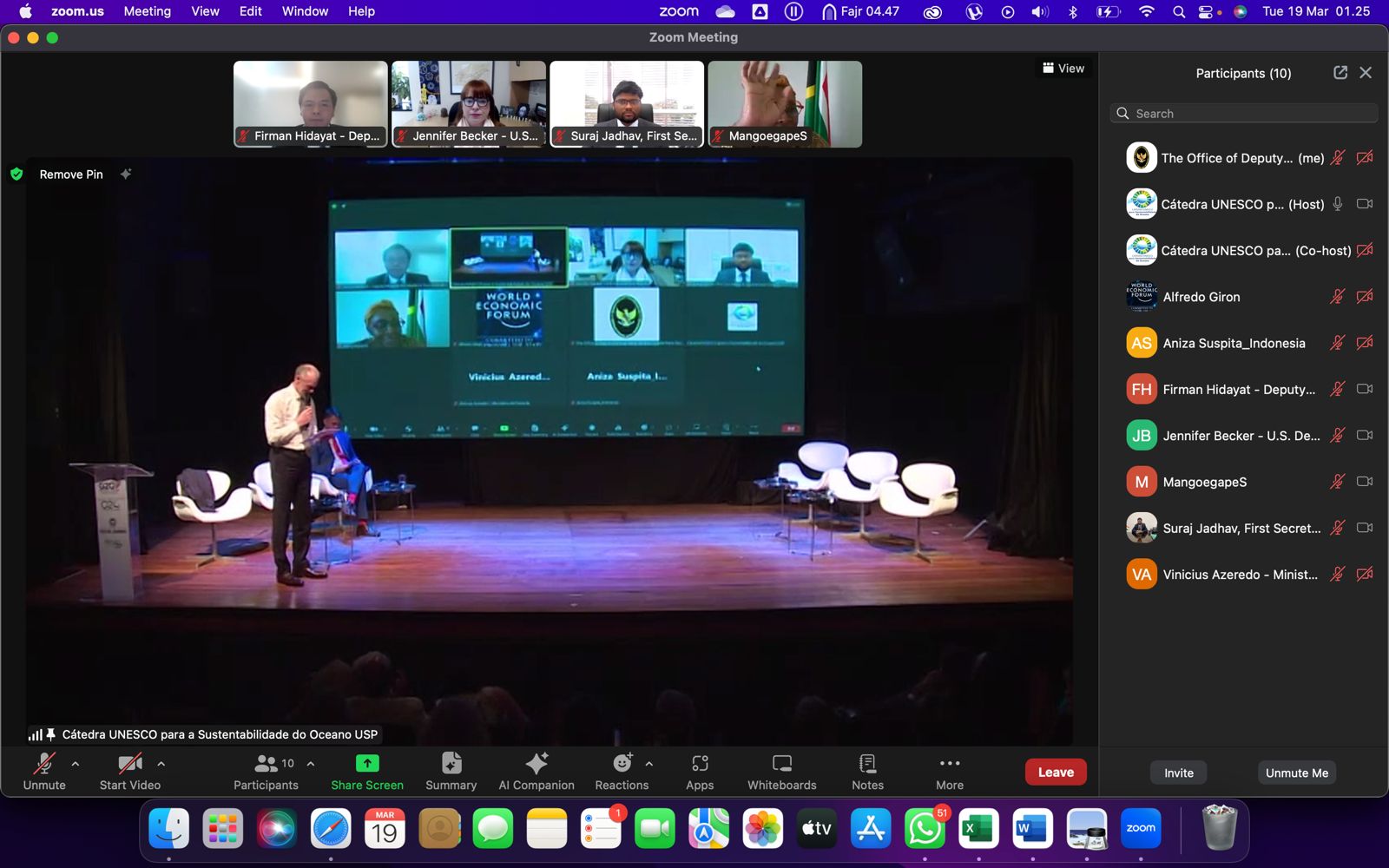Expand video options arrow beside Start Video
The image size is (1389, 868).
click(161, 764)
